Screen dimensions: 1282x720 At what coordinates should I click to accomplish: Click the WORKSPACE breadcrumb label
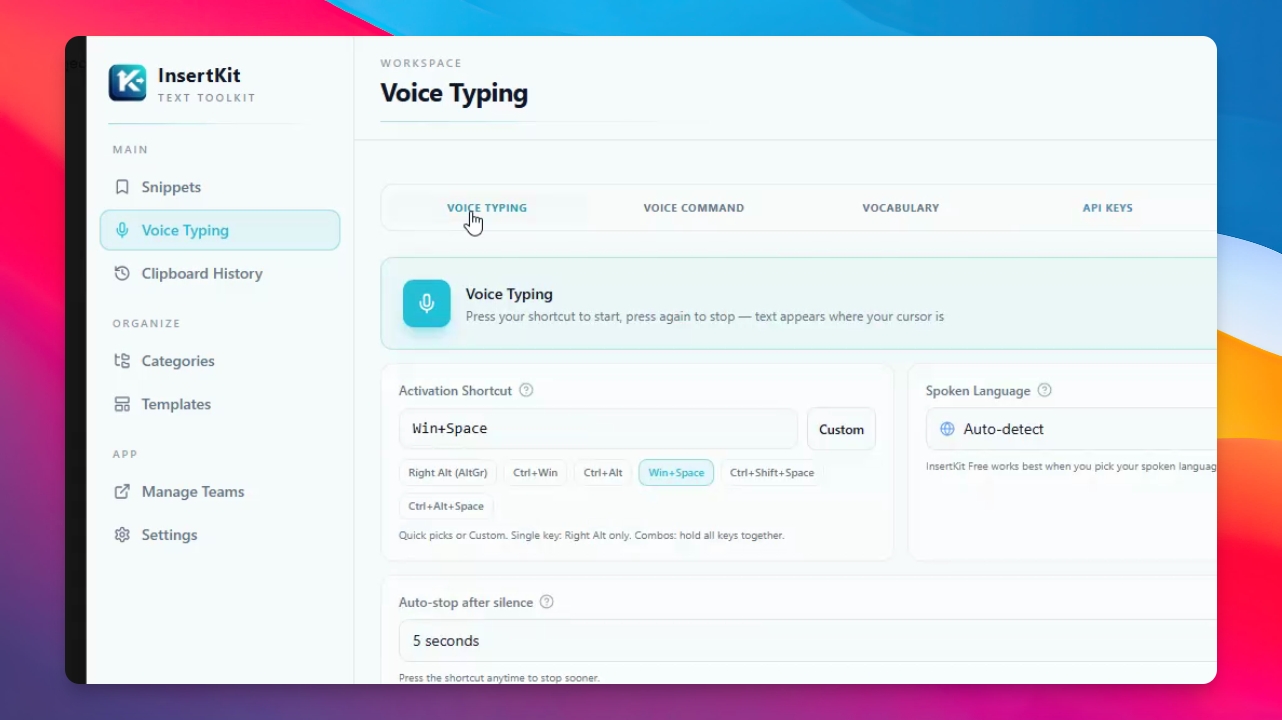tap(421, 63)
